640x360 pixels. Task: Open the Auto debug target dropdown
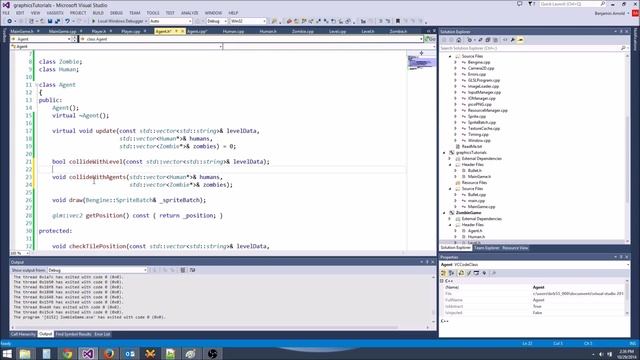coord(171,21)
